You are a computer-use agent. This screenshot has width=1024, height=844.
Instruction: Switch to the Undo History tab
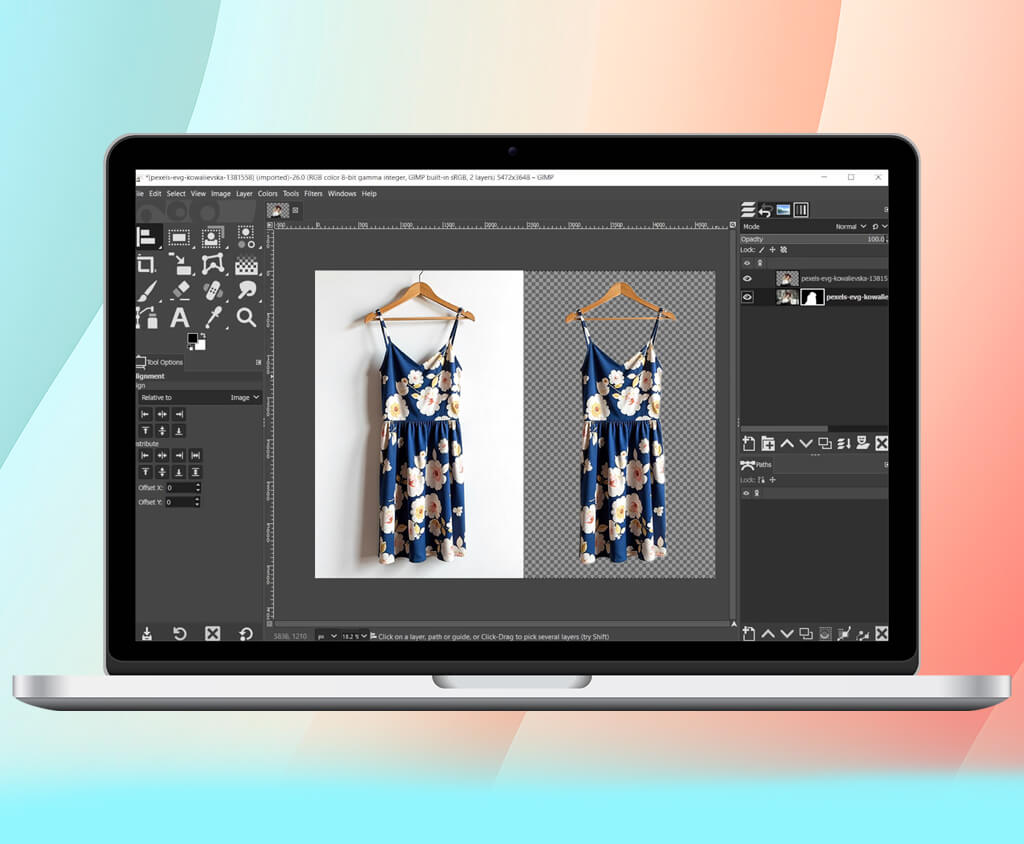765,210
